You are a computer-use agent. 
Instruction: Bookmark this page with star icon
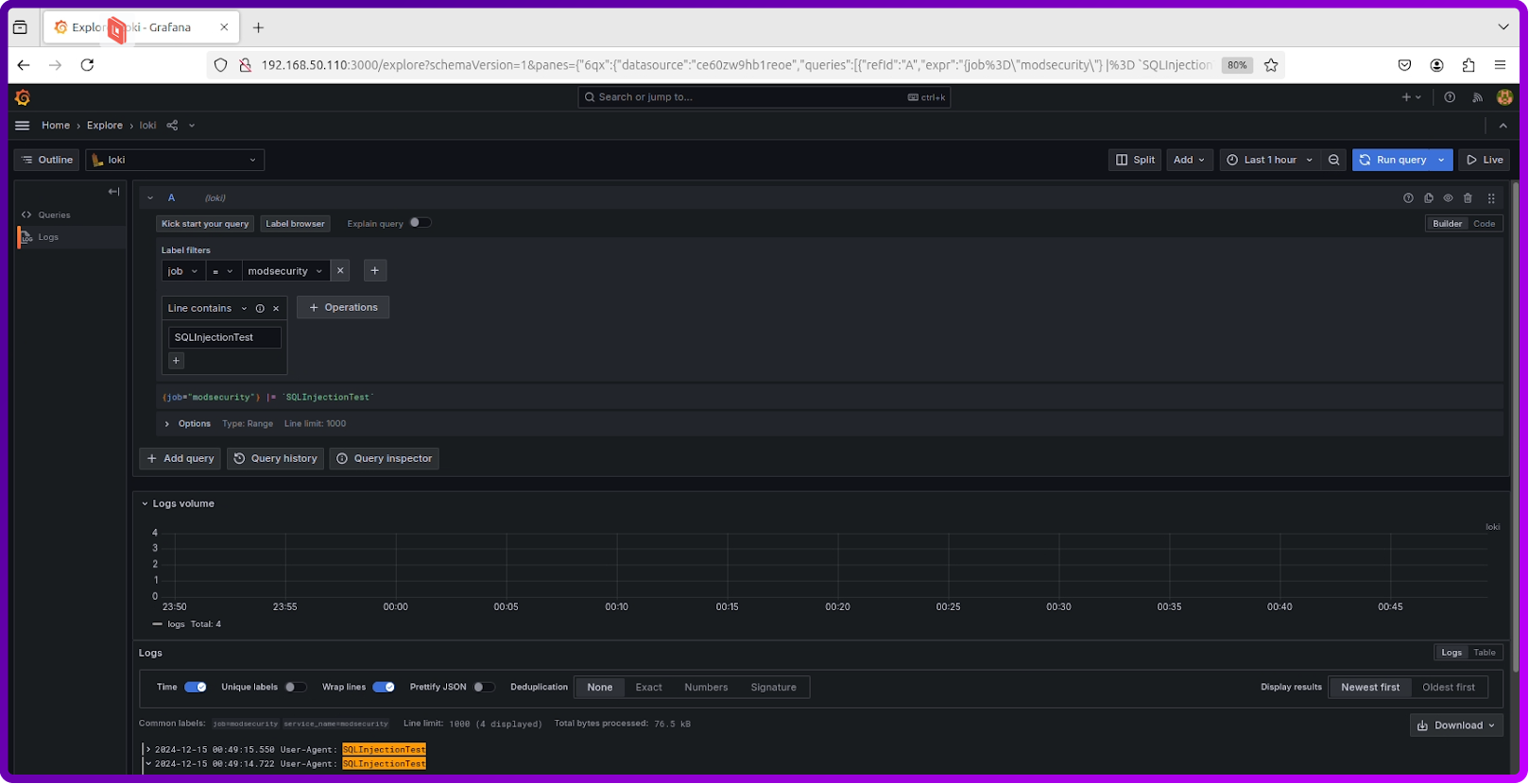pyautogui.click(x=1271, y=65)
